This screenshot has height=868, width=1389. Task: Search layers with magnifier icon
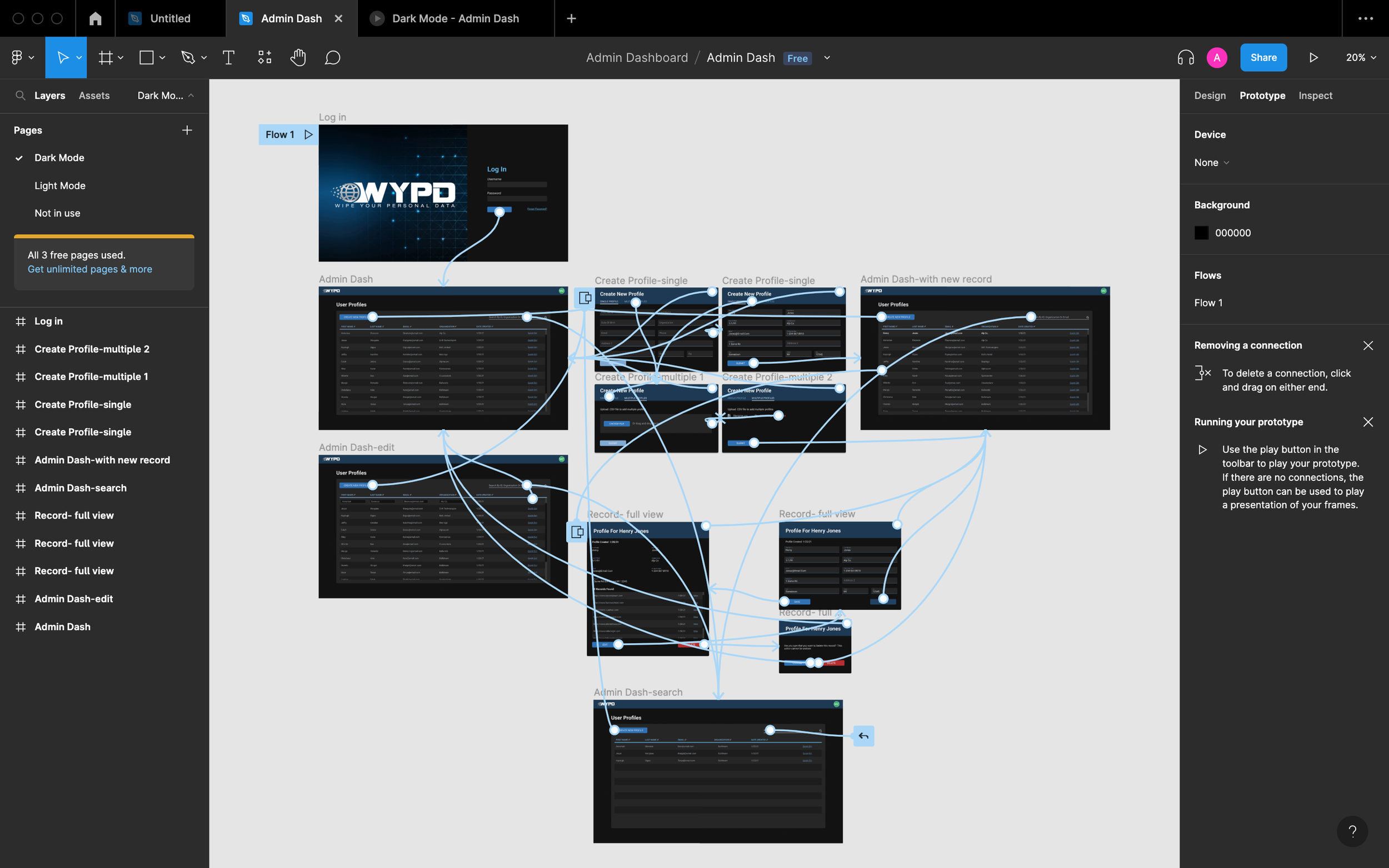point(20,96)
